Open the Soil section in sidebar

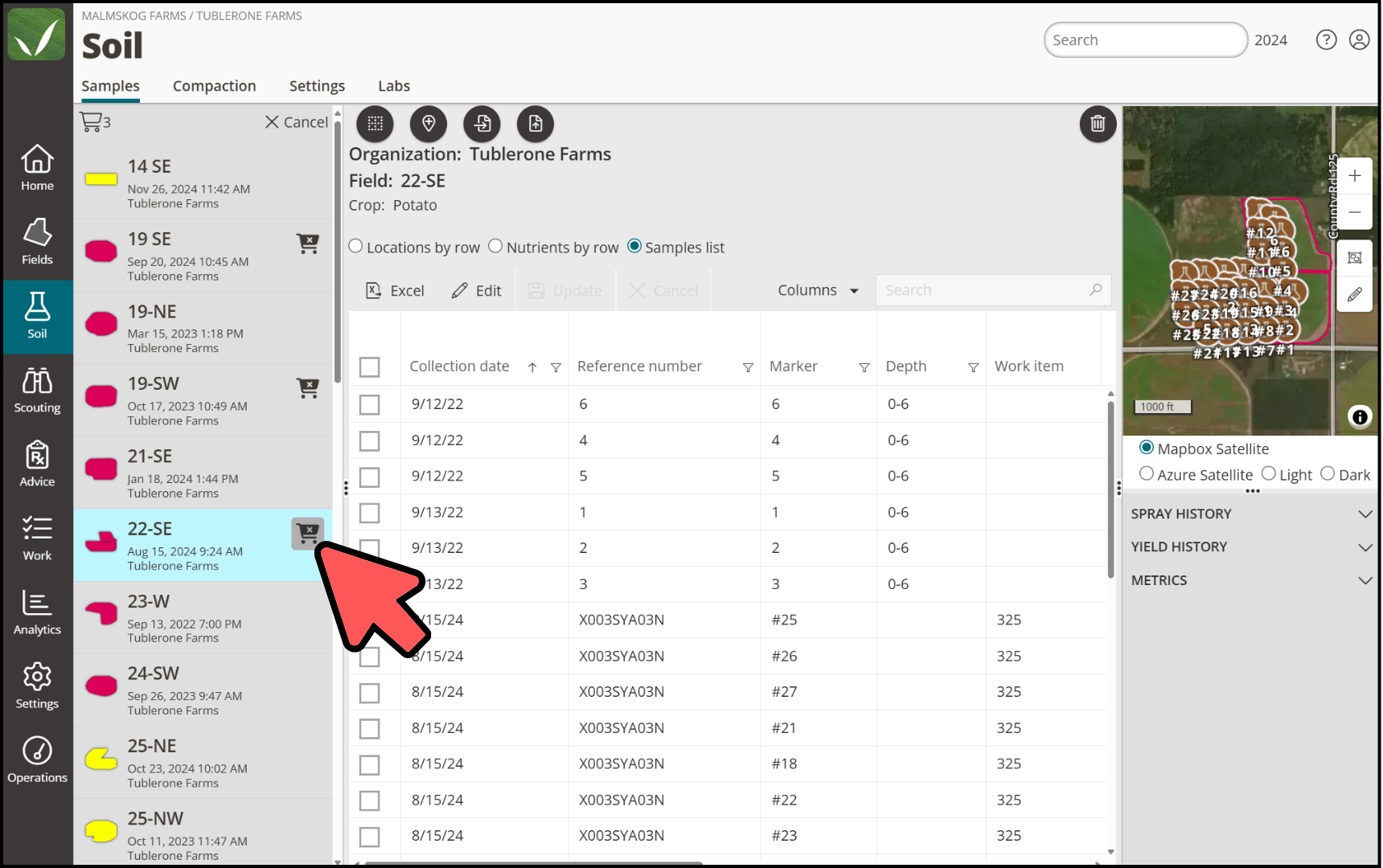coord(37,317)
